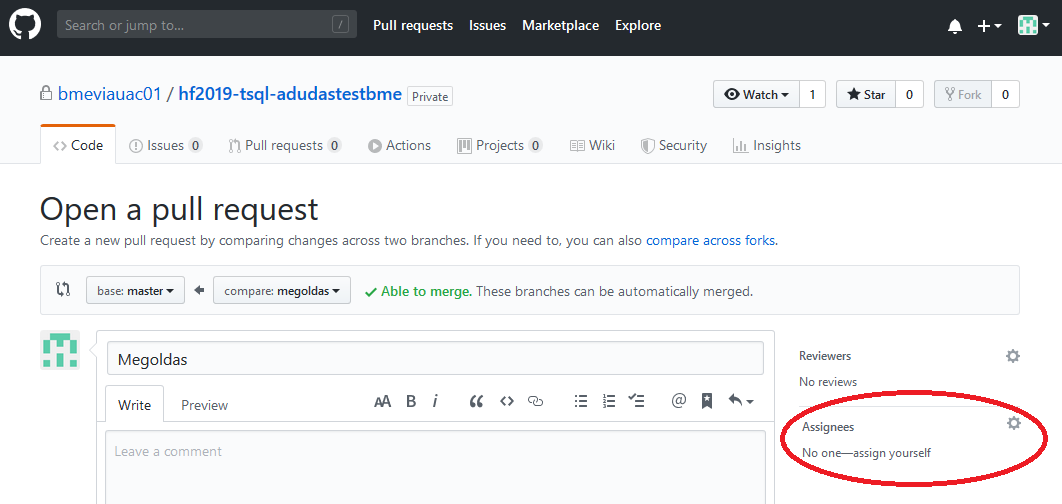Viewport: 1062px width, 504px height.
Task: Add a bulleted list
Action: click(x=581, y=402)
